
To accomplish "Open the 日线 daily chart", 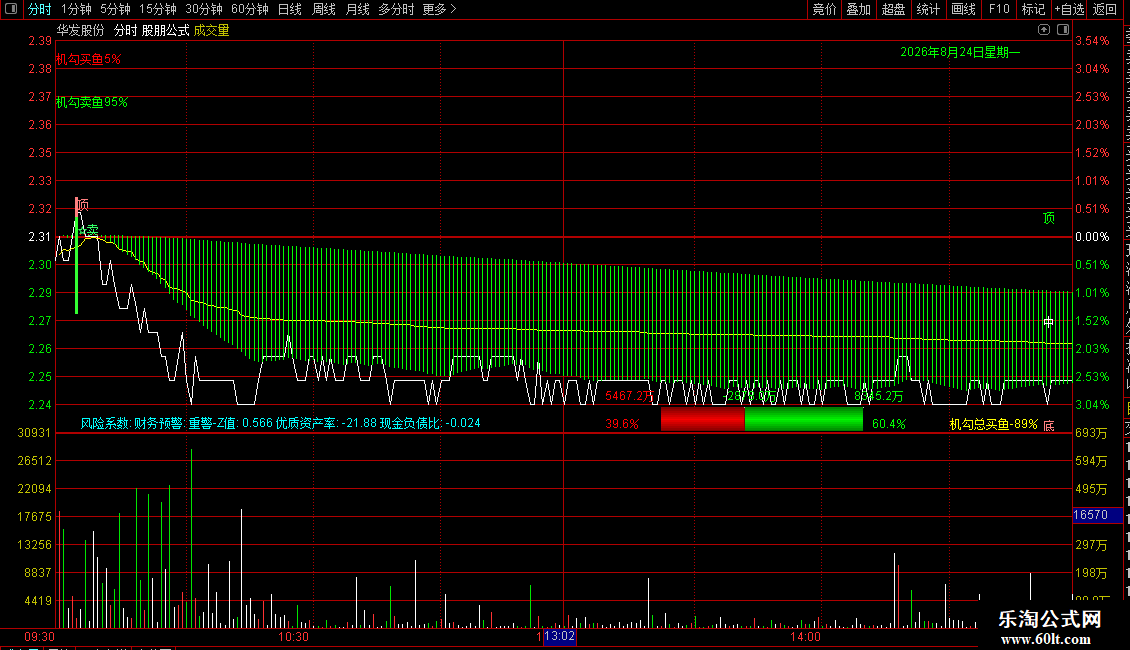I will (x=290, y=9).
